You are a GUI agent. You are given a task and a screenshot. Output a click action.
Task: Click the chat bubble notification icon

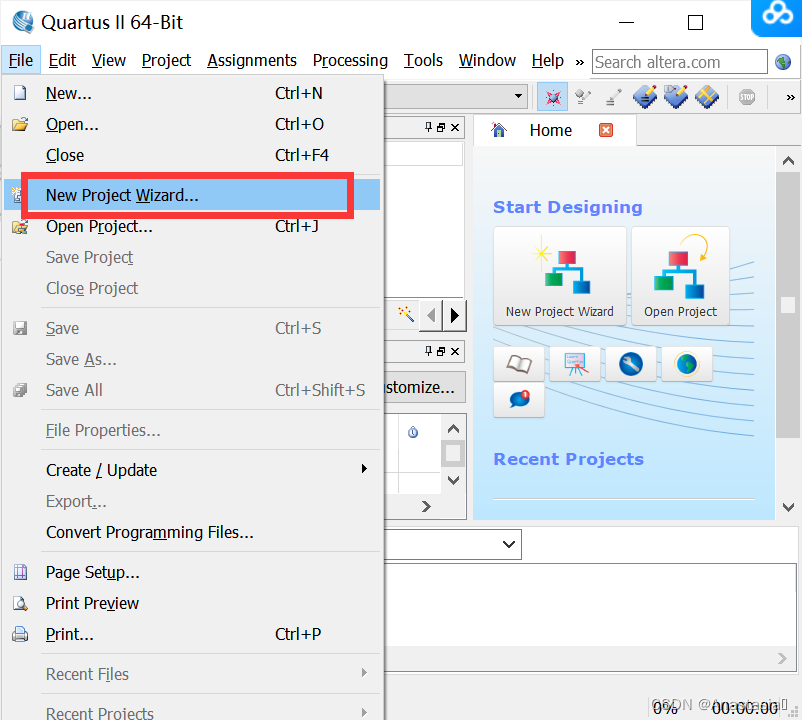(x=519, y=399)
